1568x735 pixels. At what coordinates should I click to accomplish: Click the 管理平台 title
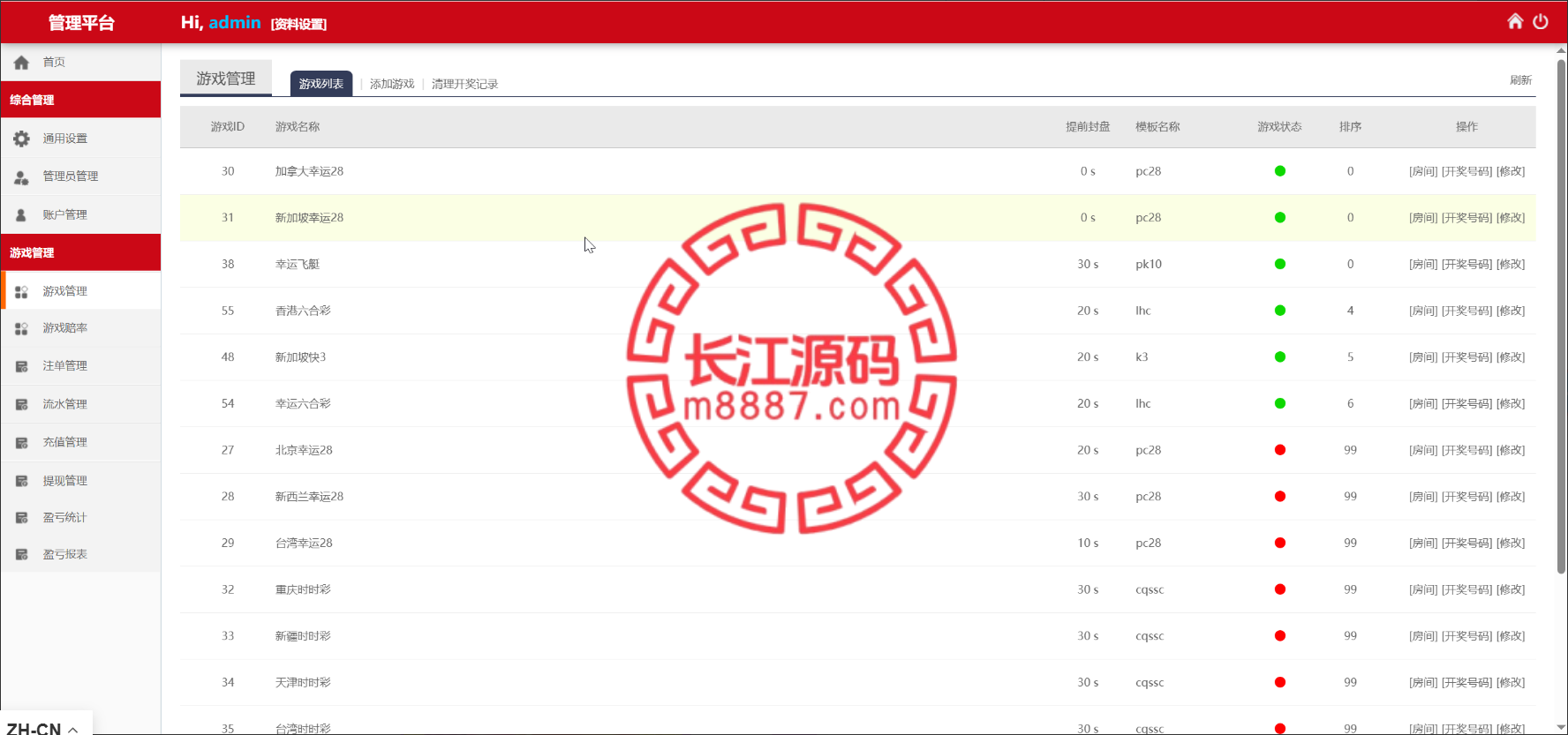point(81,23)
